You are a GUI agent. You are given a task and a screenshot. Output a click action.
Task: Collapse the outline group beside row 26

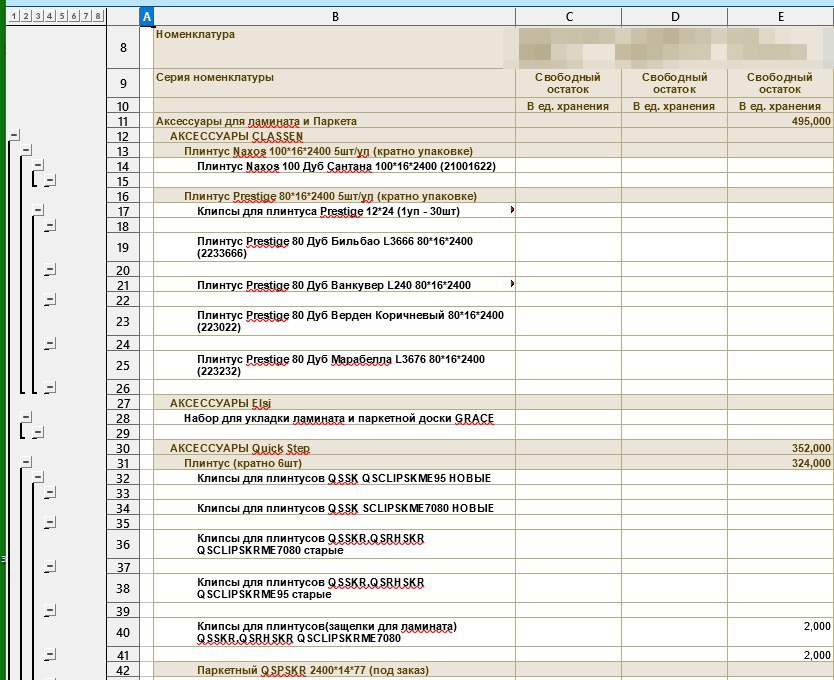(x=50, y=388)
